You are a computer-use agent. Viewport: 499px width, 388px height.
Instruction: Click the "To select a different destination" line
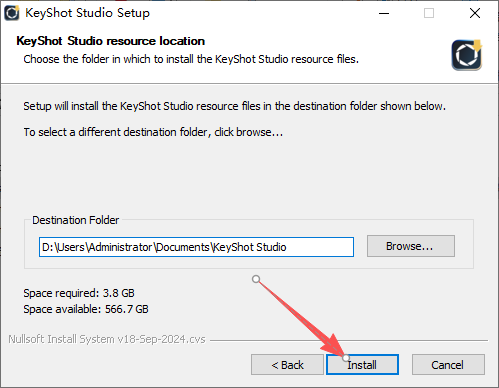point(153,132)
